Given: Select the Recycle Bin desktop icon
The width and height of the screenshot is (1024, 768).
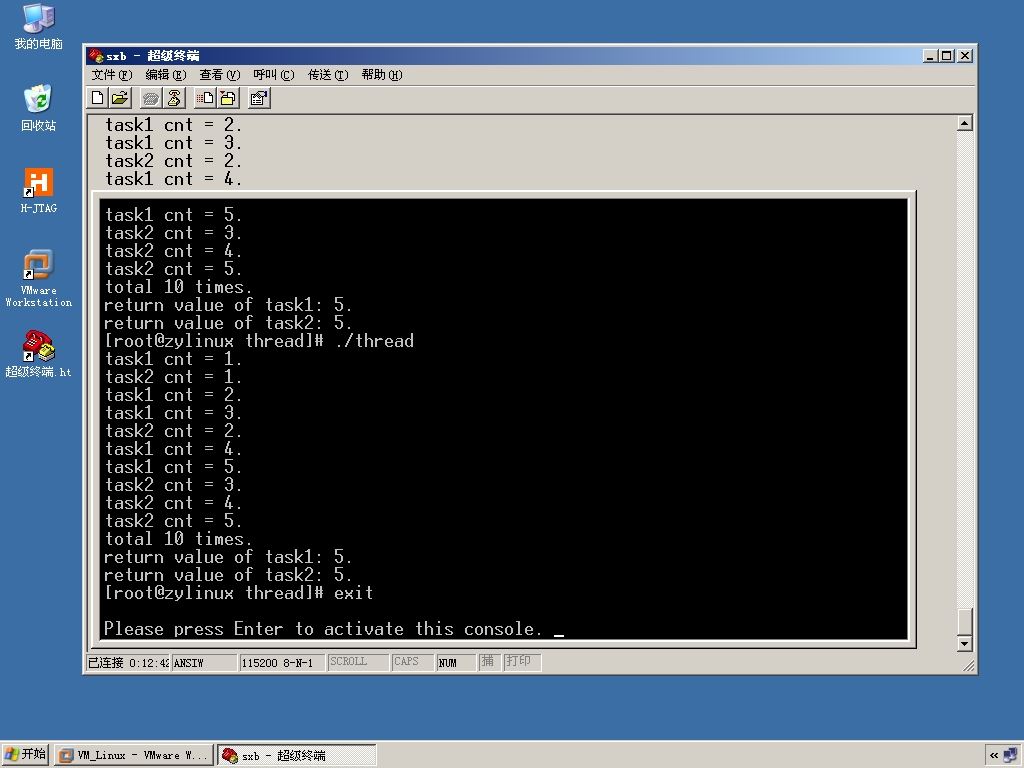Looking at the screenshot, I should pos(39,108).
